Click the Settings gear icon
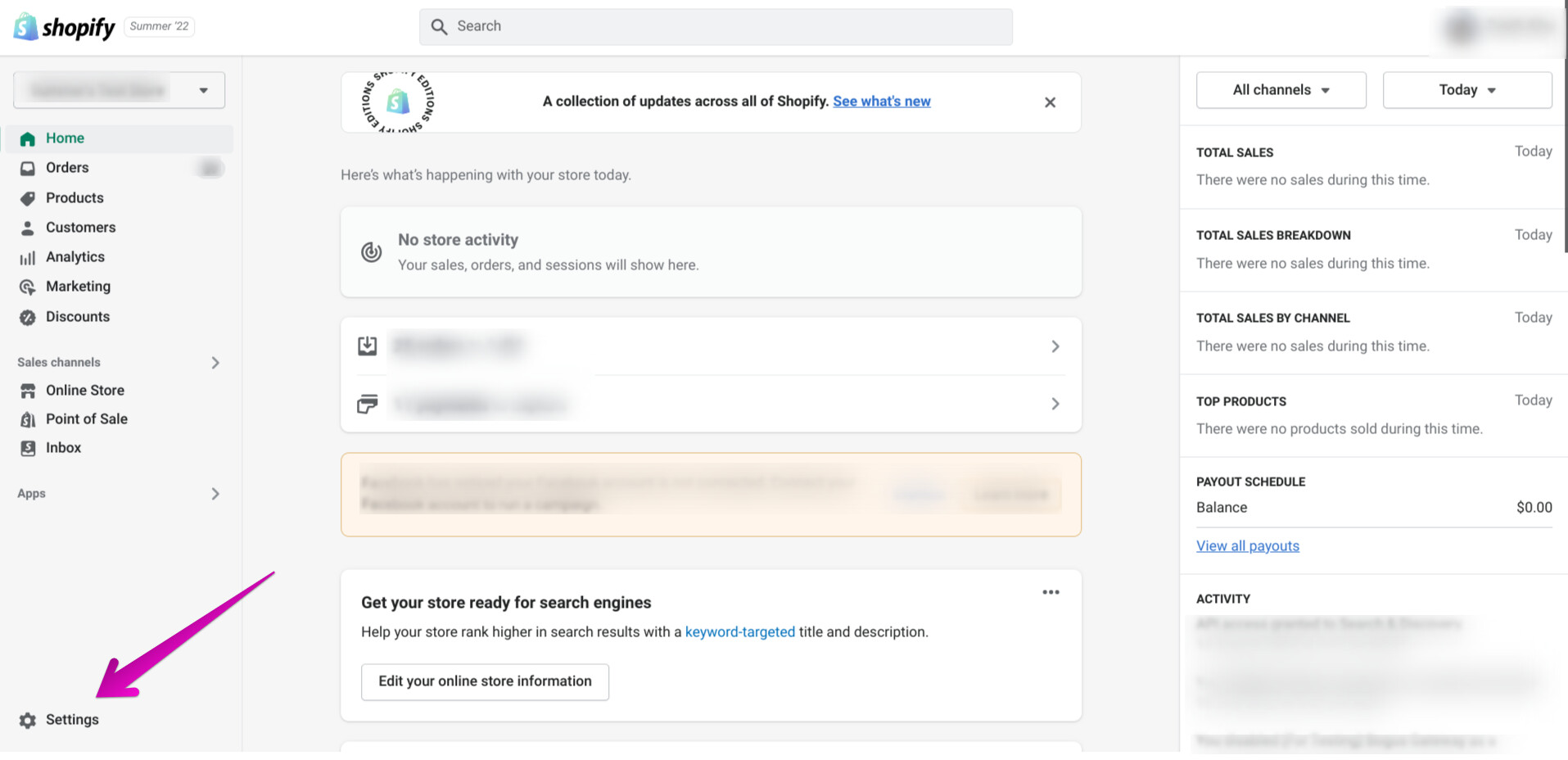This screenshot has height=760, width=1568. click(x=28, y=720)
